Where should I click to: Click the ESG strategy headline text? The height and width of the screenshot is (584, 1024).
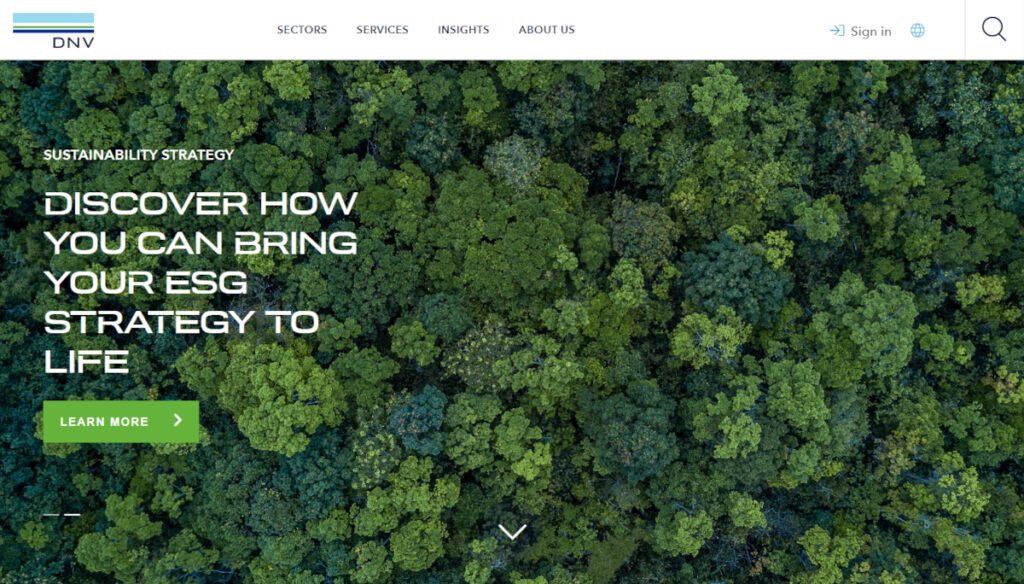200,282
